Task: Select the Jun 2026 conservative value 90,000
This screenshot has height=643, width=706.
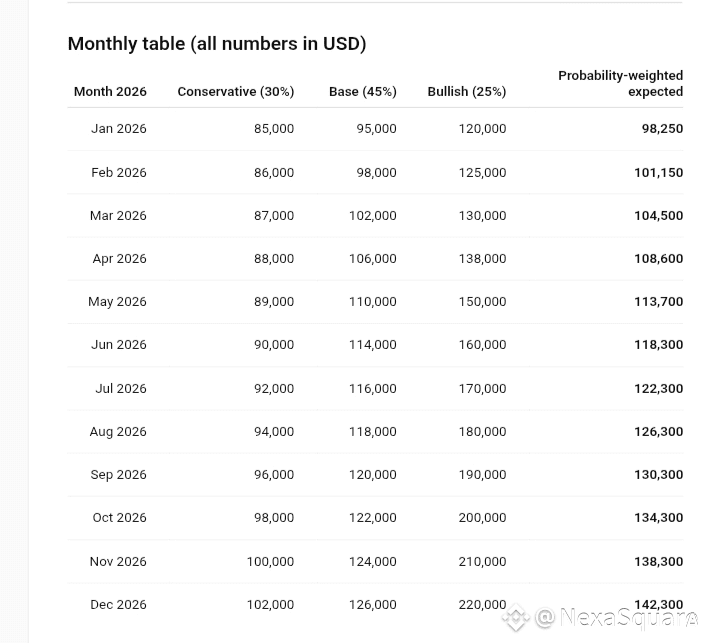Action: (274, 344)
